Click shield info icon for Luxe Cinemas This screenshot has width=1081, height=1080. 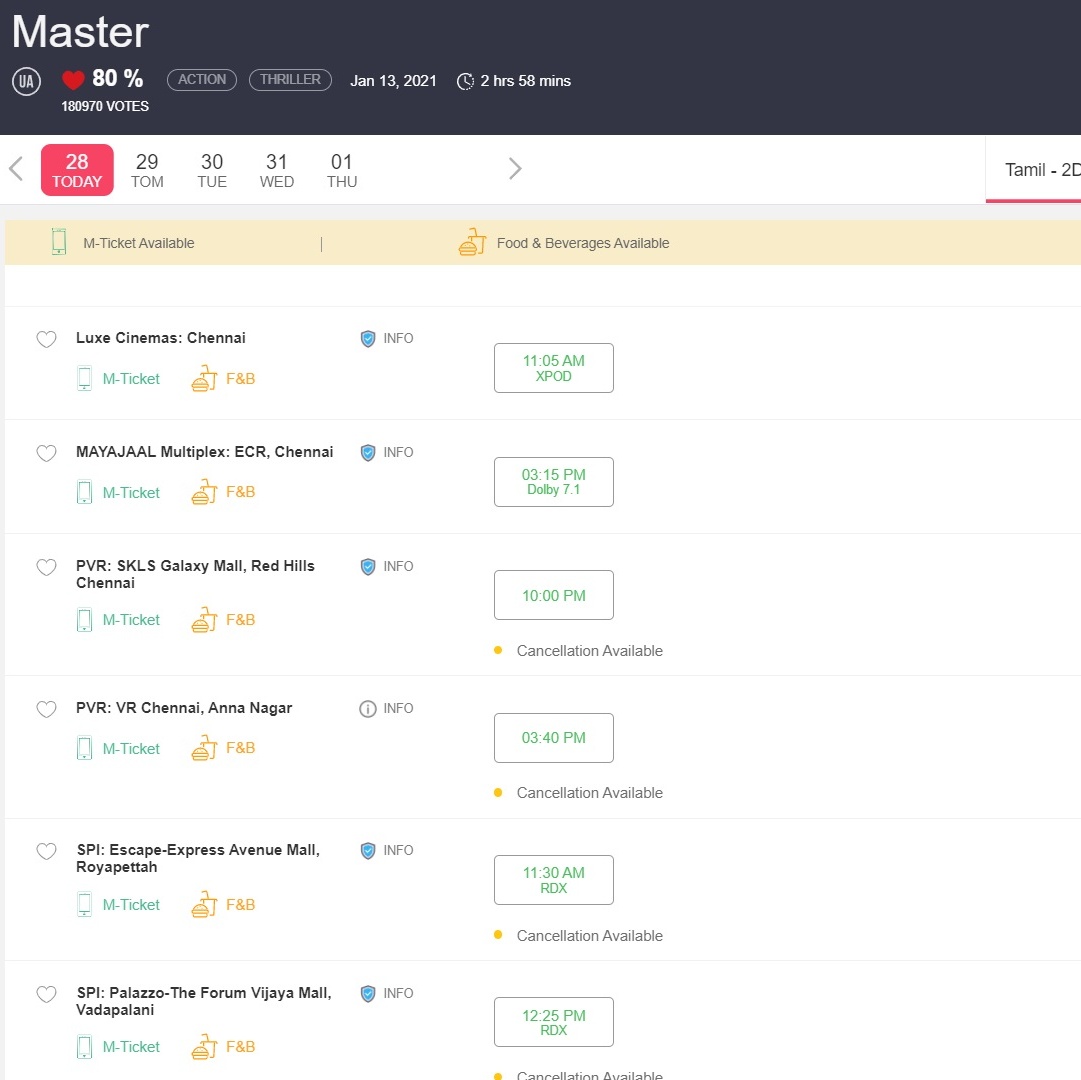(368, 338)
